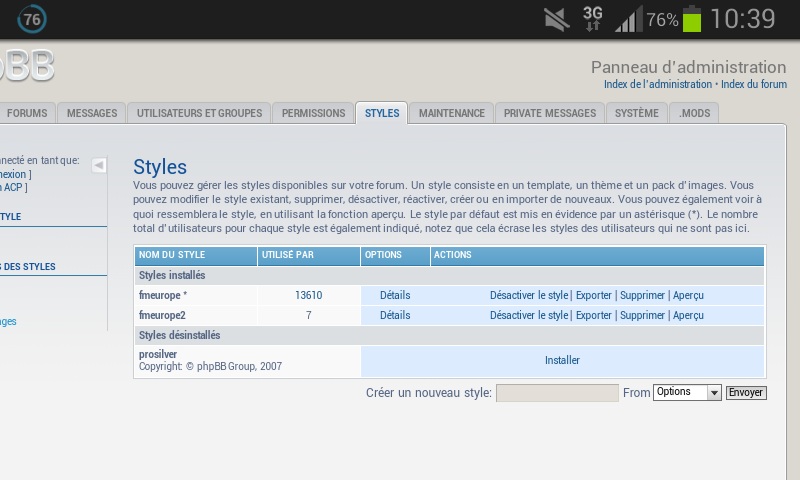Tap the signal strength bars icon
800x480 pixels.
[x=628, y=19]
